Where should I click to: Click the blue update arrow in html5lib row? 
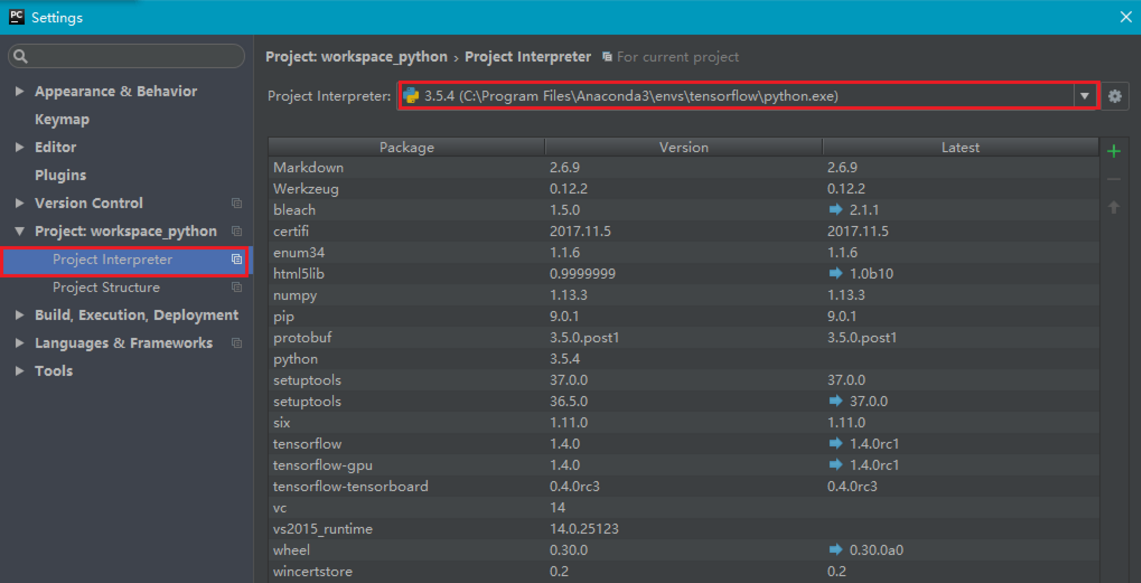(835, 274)
